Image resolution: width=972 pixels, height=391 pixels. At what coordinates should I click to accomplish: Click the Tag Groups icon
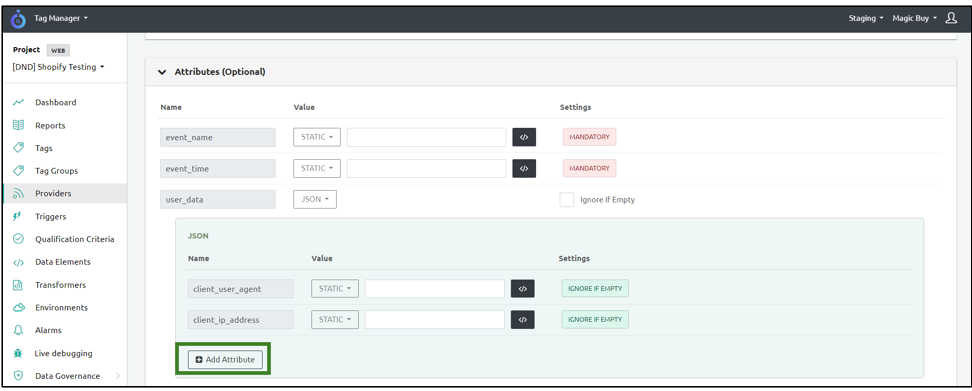tap(19, 170)
